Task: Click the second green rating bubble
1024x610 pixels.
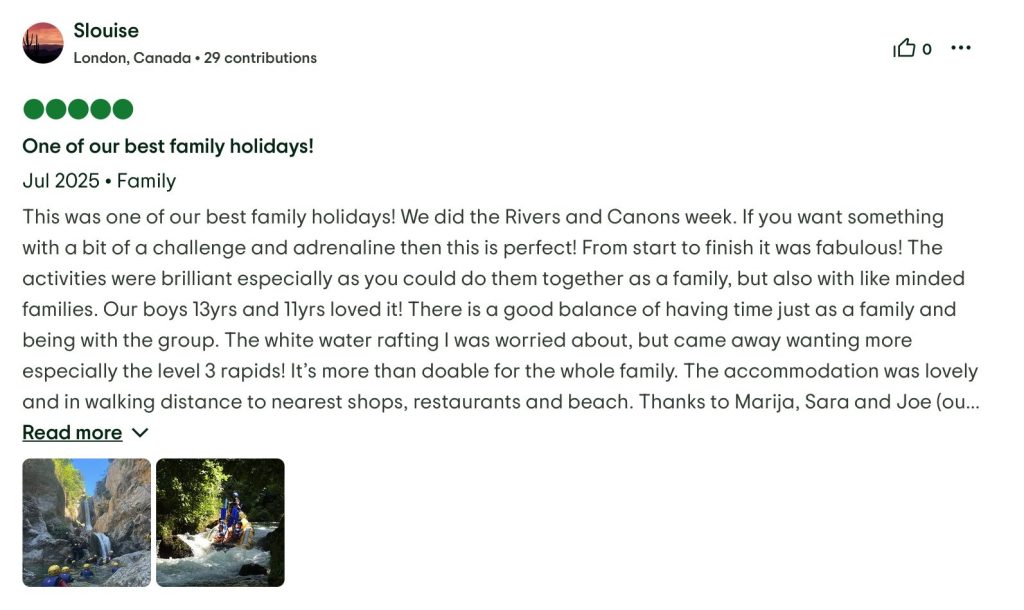Action: point(56,109)
